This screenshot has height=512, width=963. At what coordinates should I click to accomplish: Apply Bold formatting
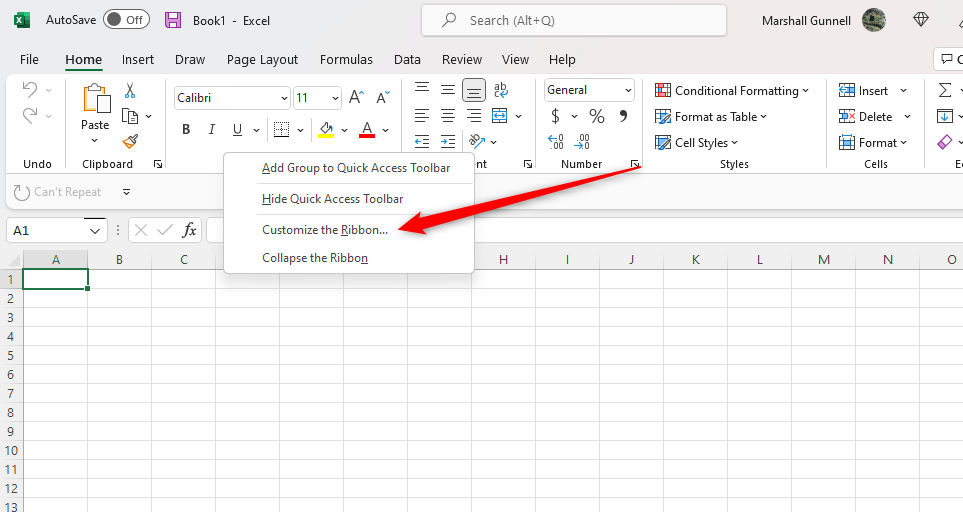coord(186,130)
